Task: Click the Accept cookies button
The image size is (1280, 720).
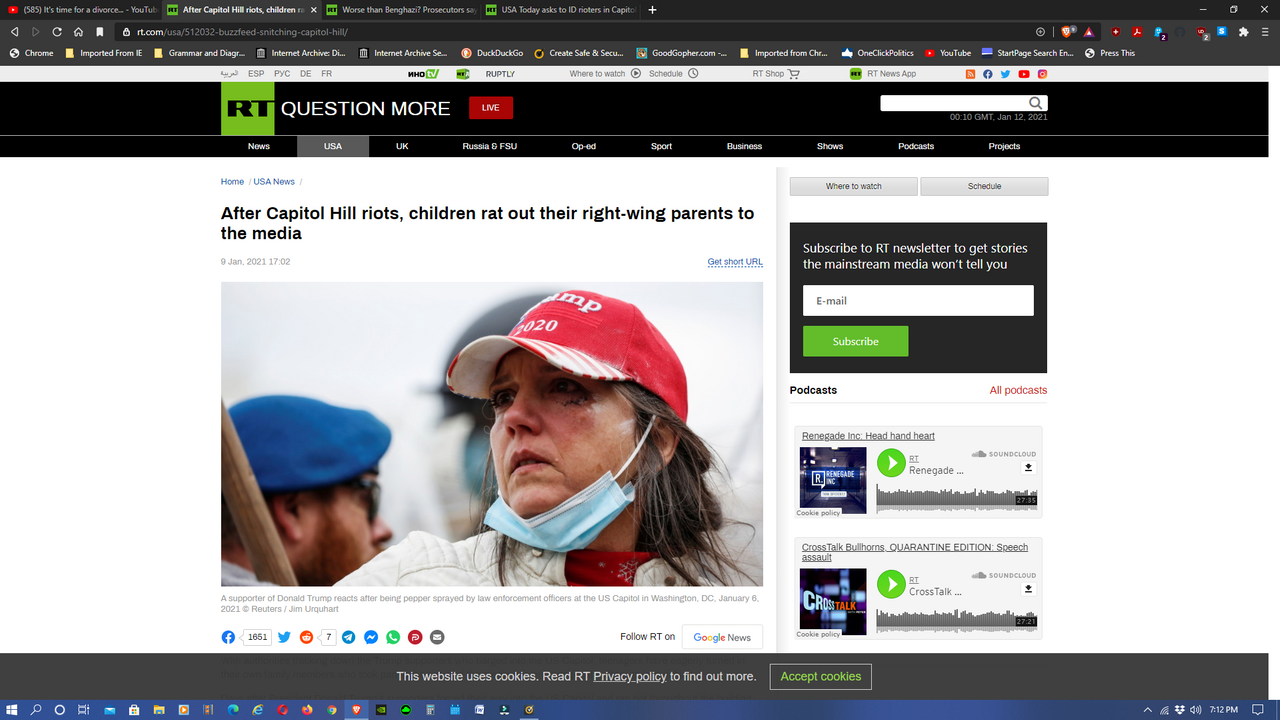Action: tap(820, 677)
